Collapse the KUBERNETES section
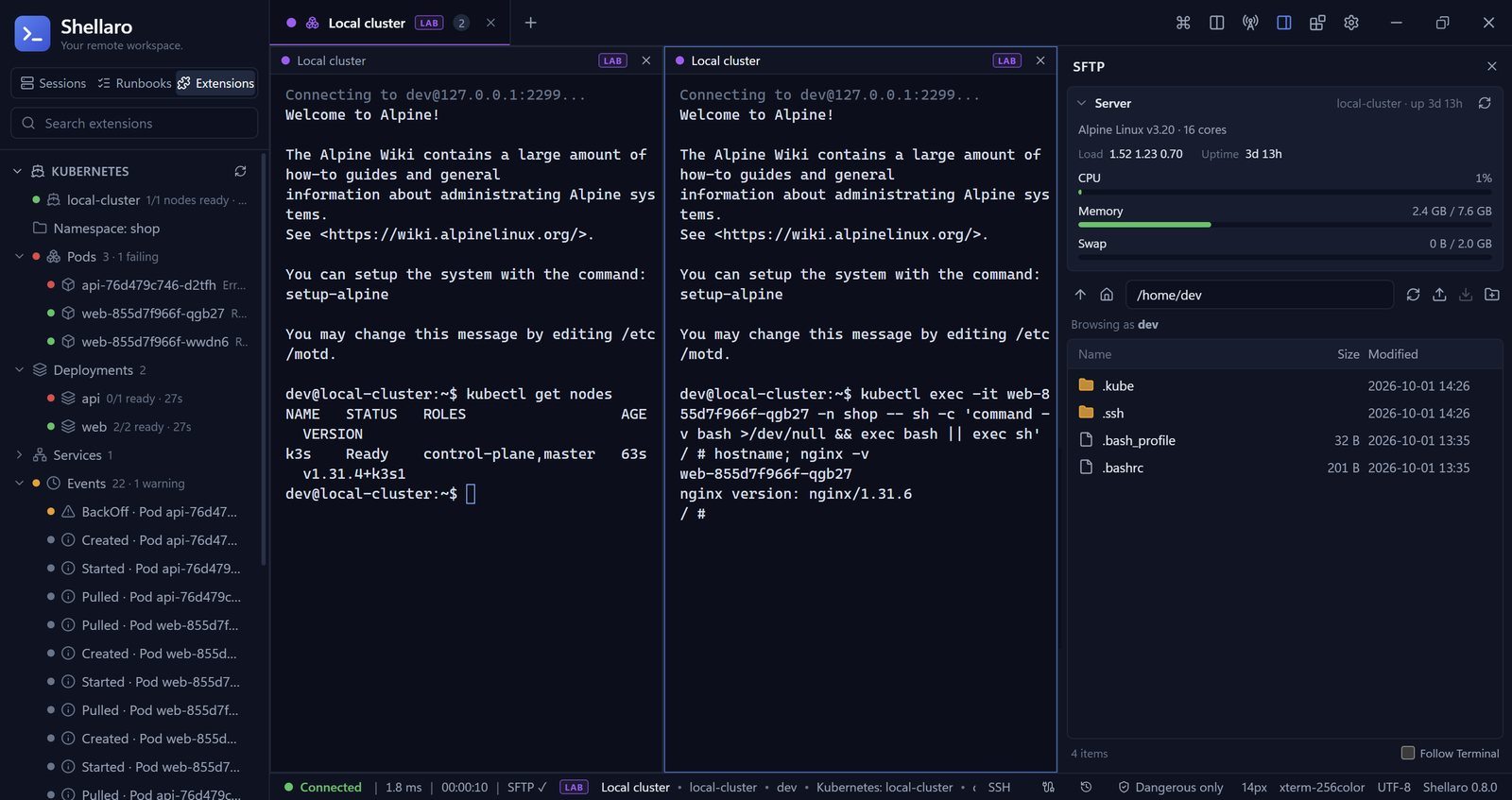 click(17, 171)
